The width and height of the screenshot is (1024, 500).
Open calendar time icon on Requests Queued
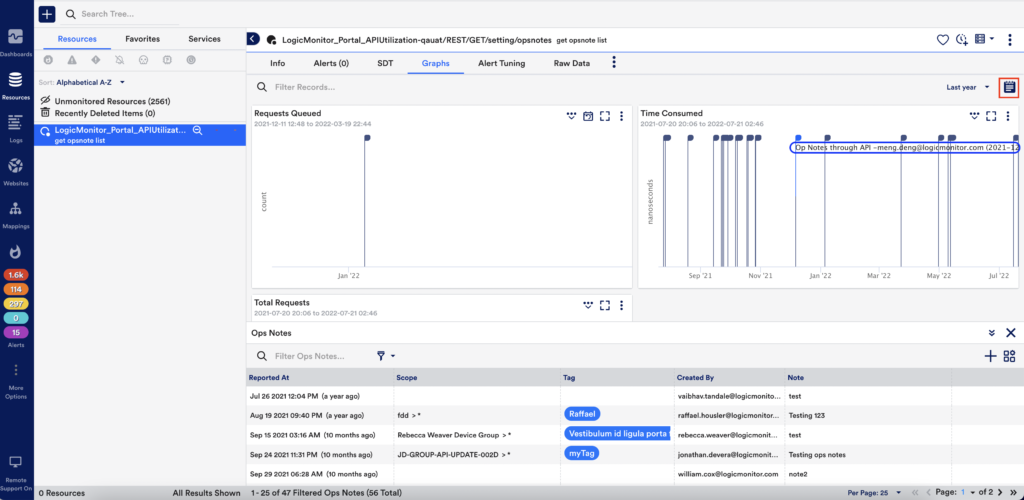coord(588,116)
